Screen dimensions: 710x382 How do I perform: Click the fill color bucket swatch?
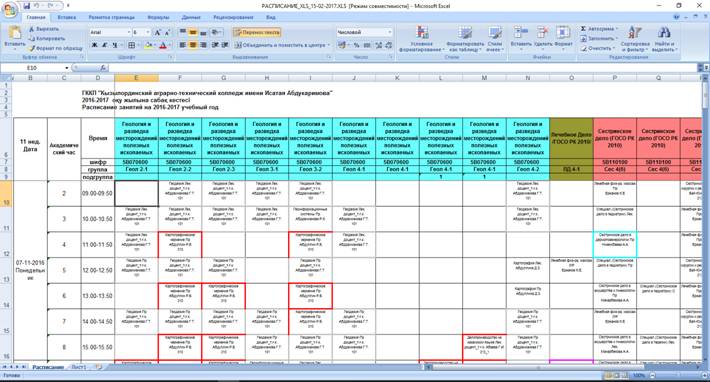point(148,45)
